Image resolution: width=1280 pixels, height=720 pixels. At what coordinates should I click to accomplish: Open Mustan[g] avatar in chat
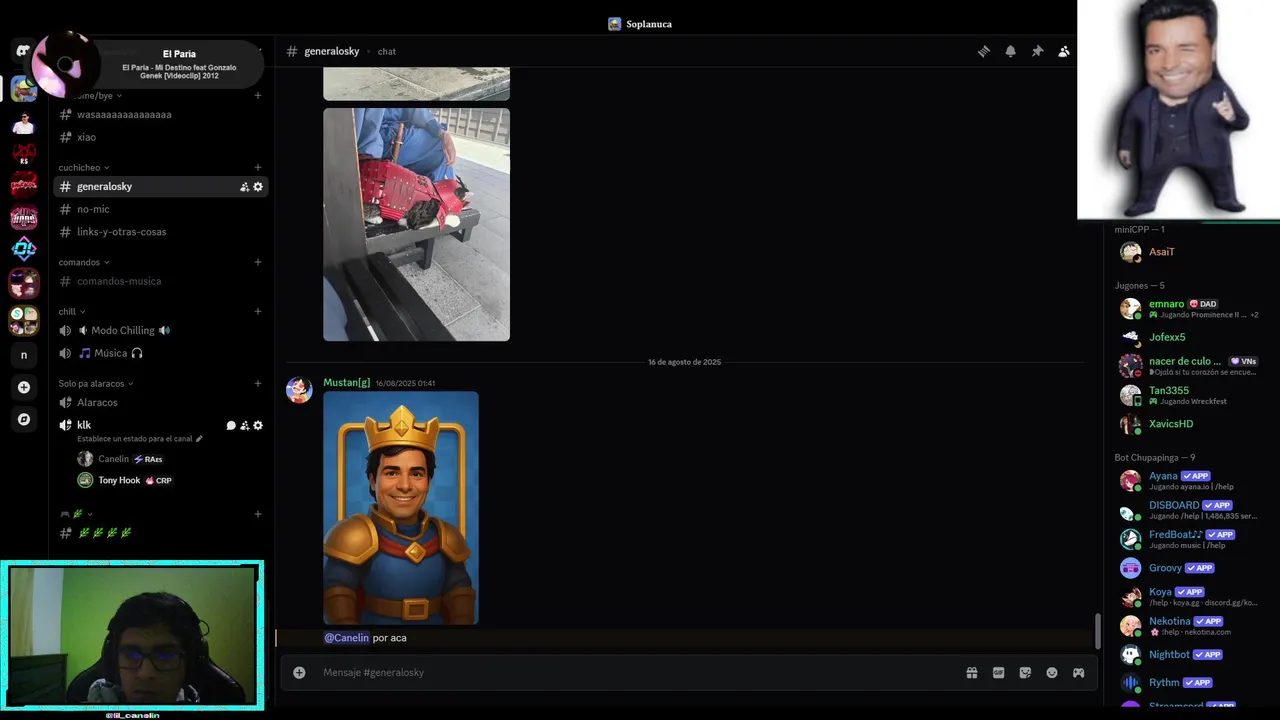pyautogui.click(x=299, y=390)
